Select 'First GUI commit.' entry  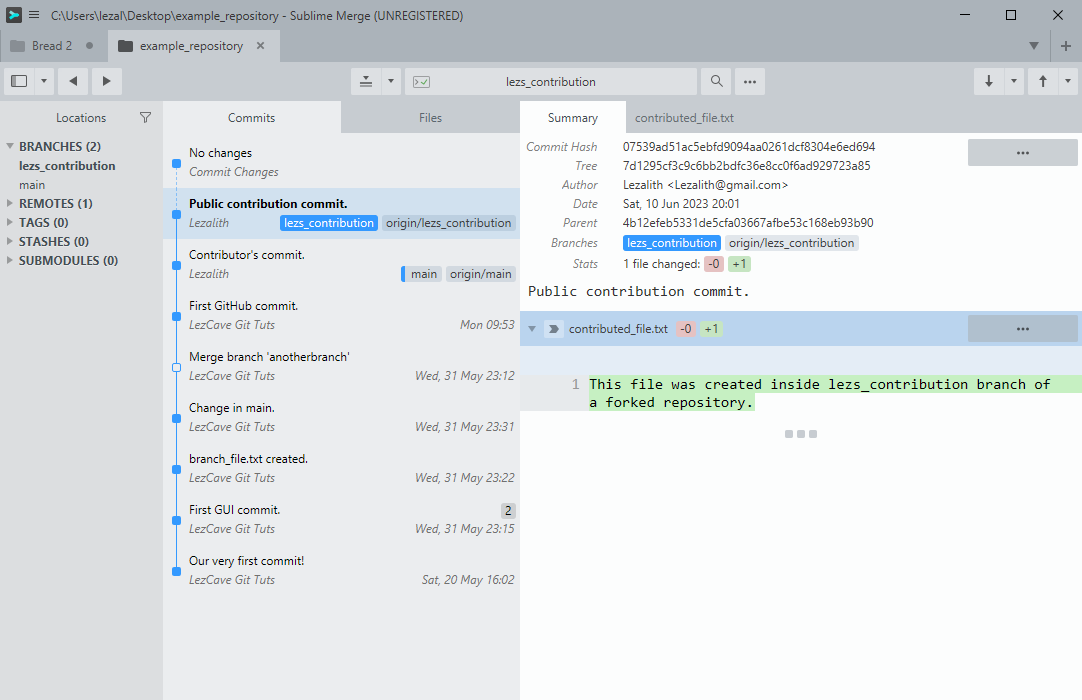coord(342,520)
